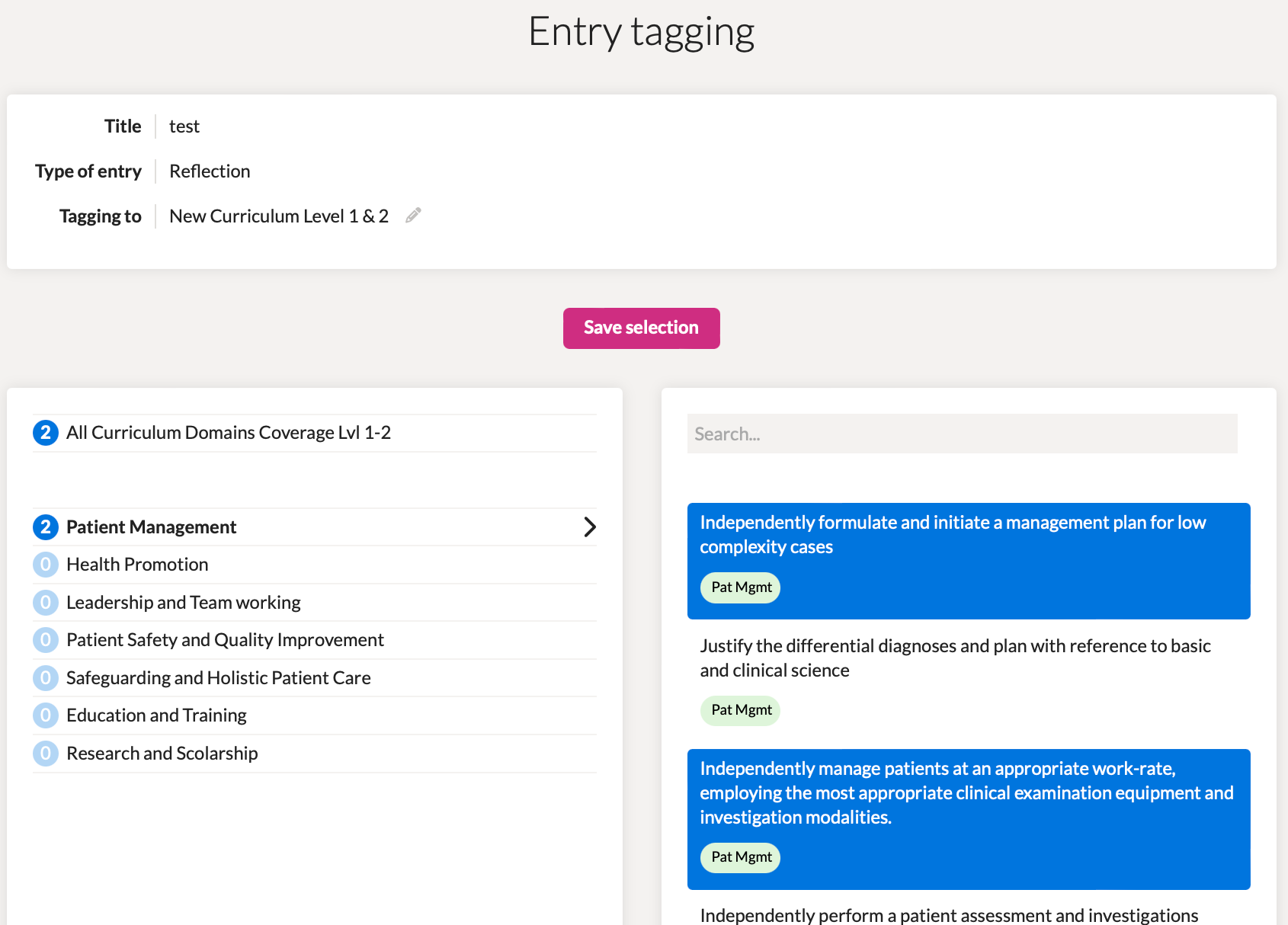Click the blue count badge for All Curriculum Domains
1288x925 pixels.
point(46,433)
